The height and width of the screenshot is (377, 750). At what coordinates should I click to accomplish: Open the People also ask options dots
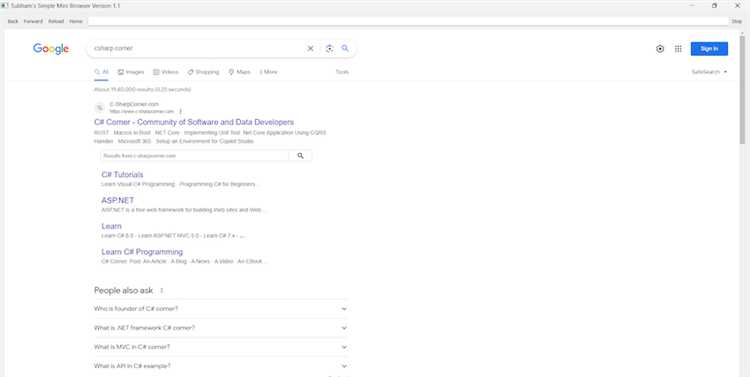[x=162, y=290]
